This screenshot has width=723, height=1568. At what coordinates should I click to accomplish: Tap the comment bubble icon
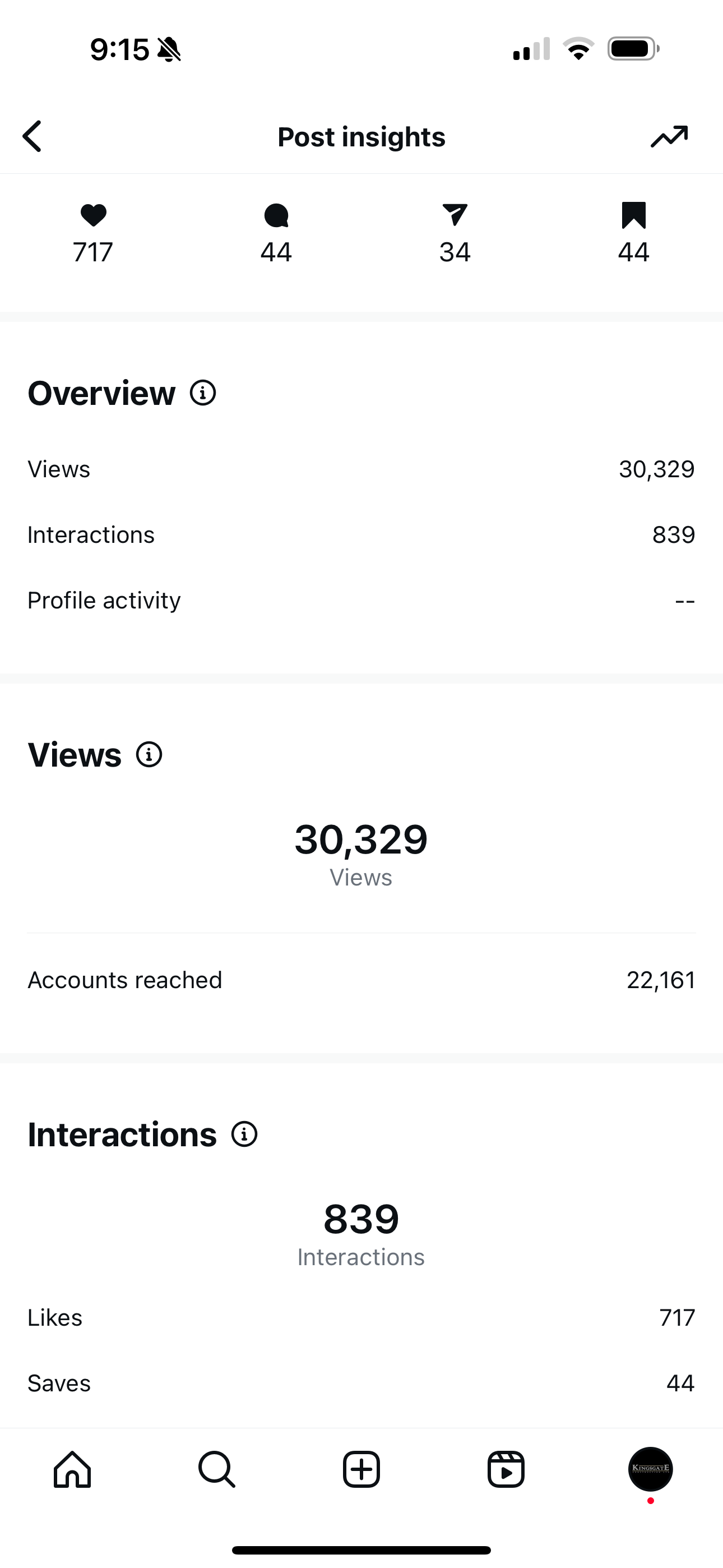click(276, 215)
